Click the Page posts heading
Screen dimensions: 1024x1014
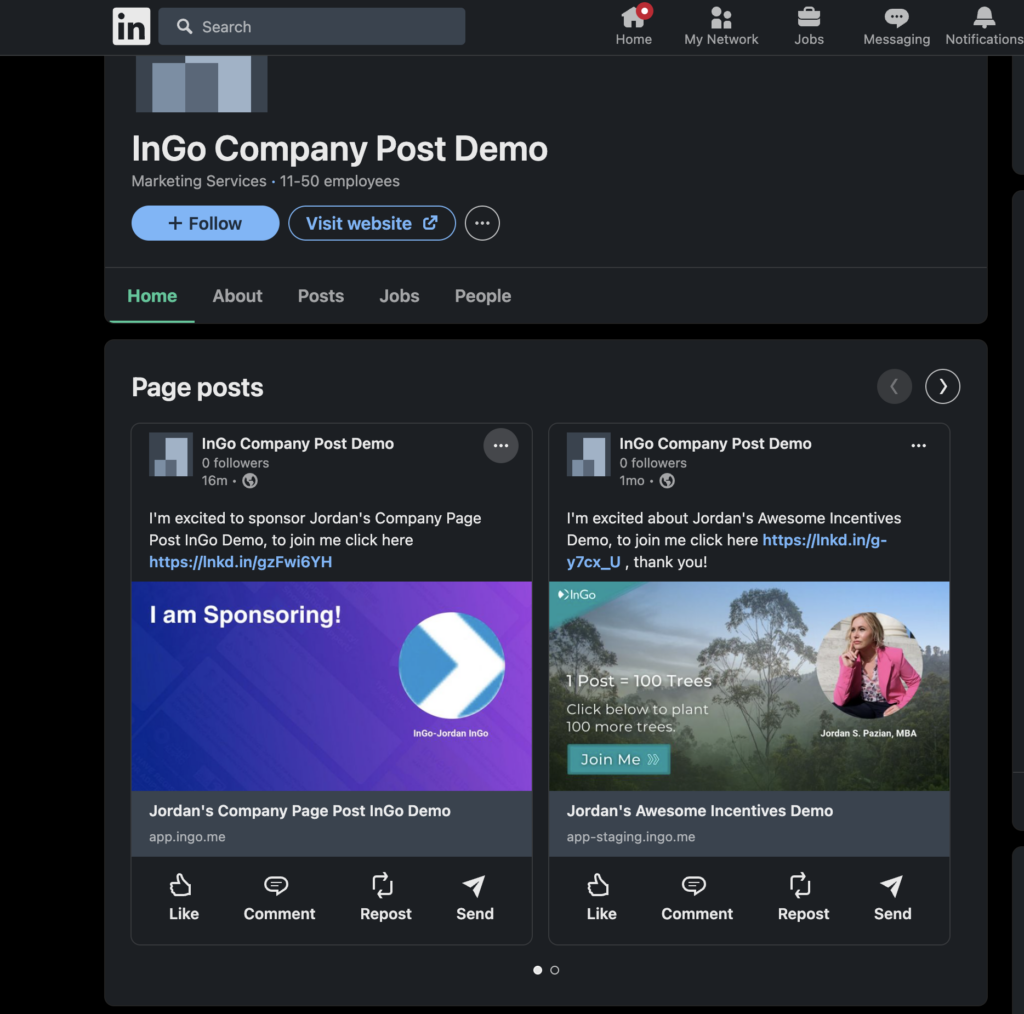click(x=197, y=387)
